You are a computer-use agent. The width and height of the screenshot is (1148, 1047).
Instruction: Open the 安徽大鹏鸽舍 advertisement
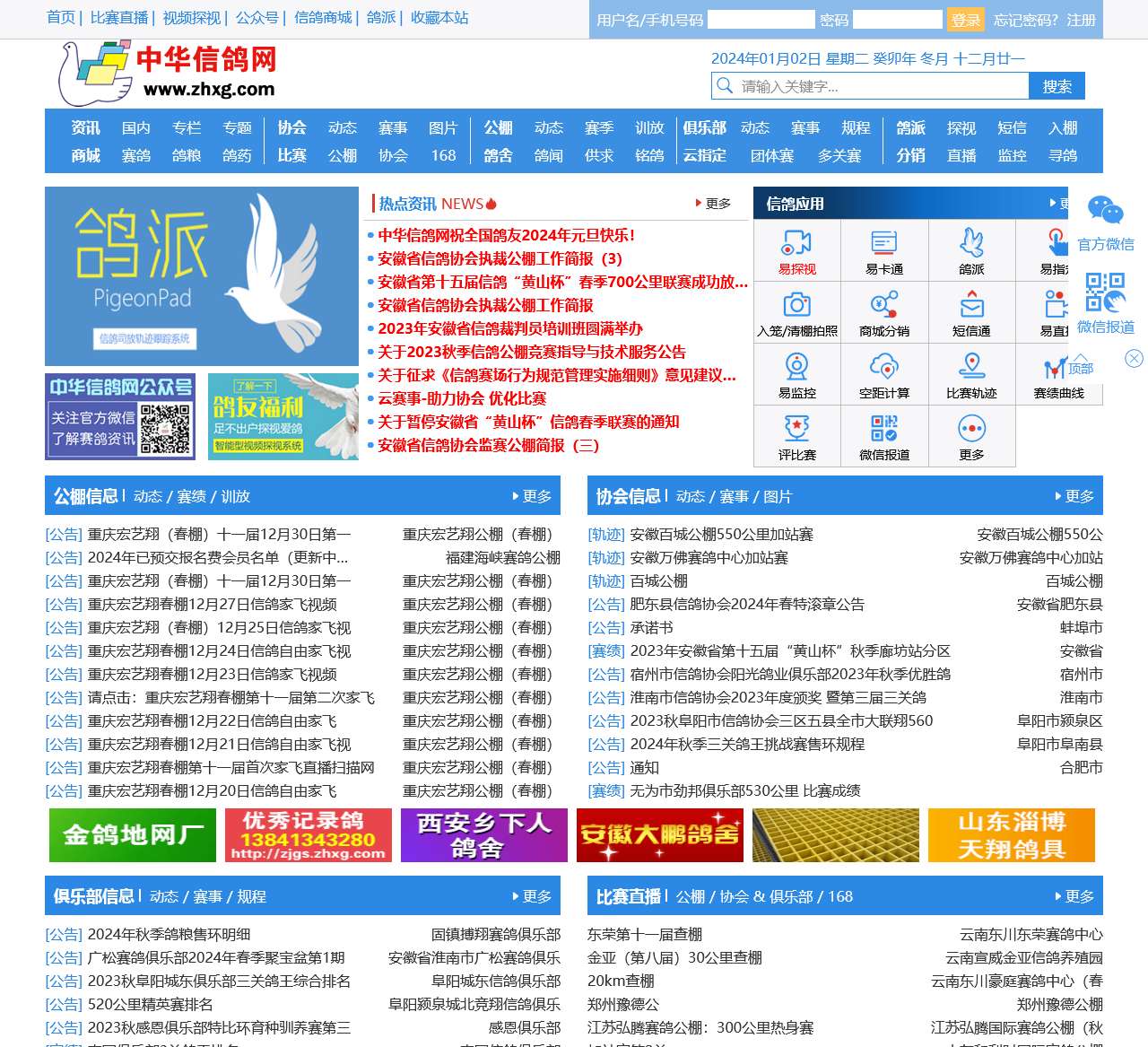(660, 834)
